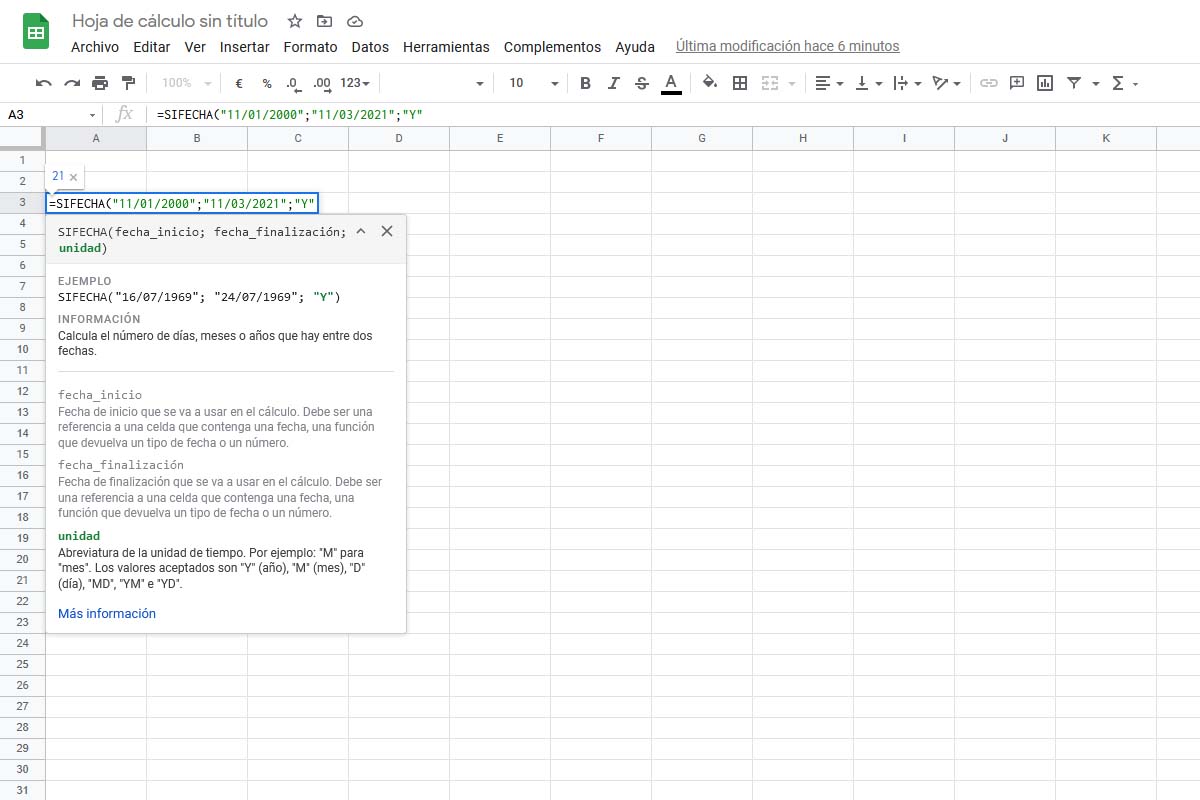Image resolution: width=1200 pixels, height=800 pixels.
Task: Open the cell borders tool
Action: [740, 83]
